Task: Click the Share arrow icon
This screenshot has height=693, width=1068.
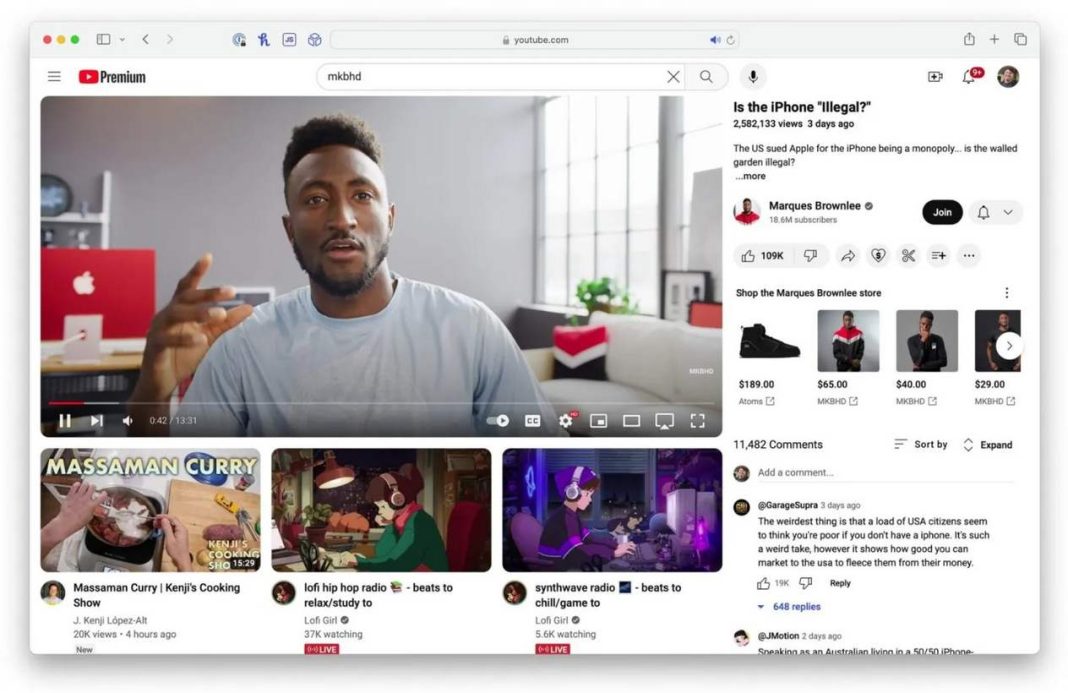Action: (847, 256)
